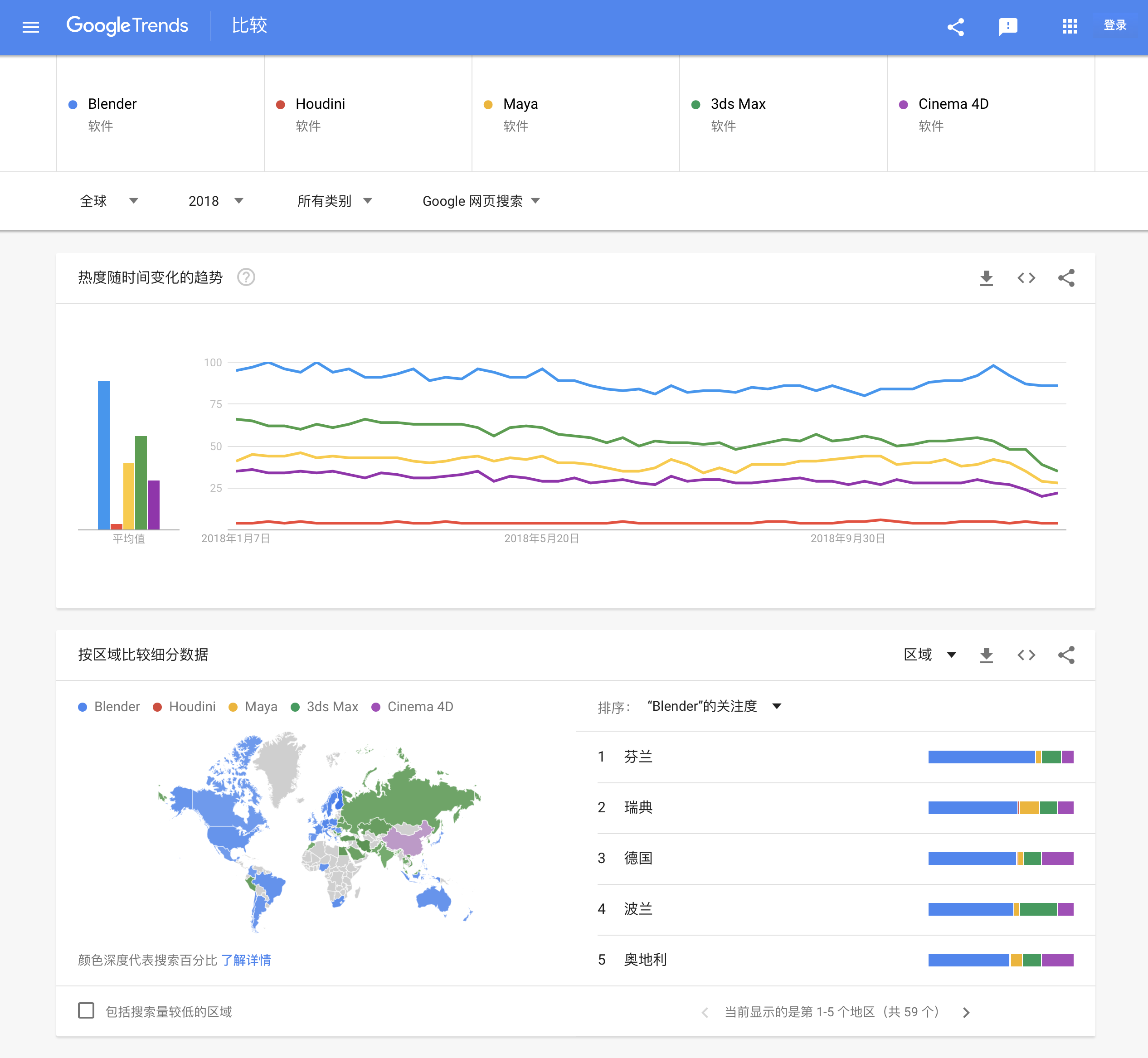Click the Google Trends logo
1148x1058 pixels.
pos(127,26)
